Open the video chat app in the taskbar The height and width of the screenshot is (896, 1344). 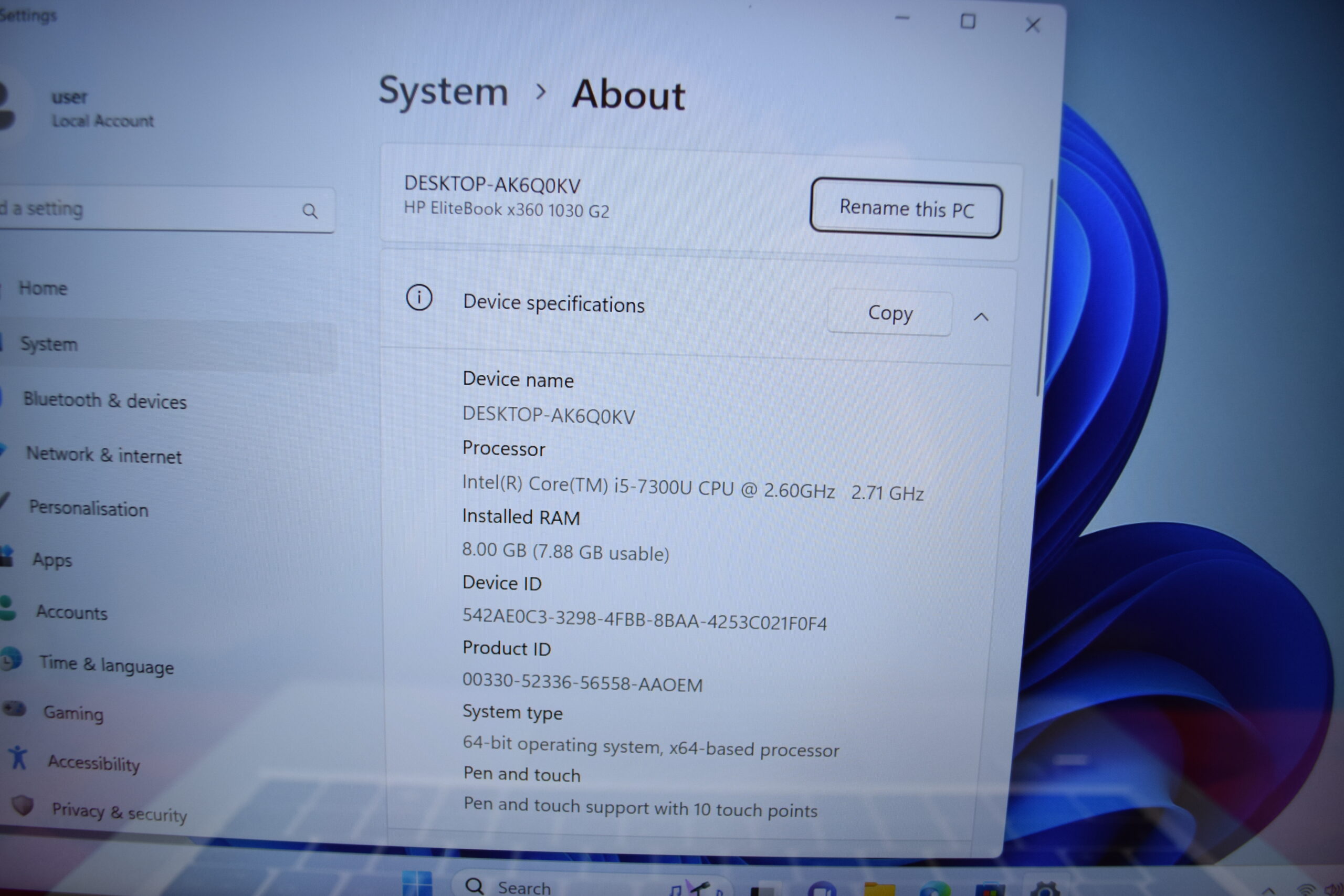(x=822, y=889)
